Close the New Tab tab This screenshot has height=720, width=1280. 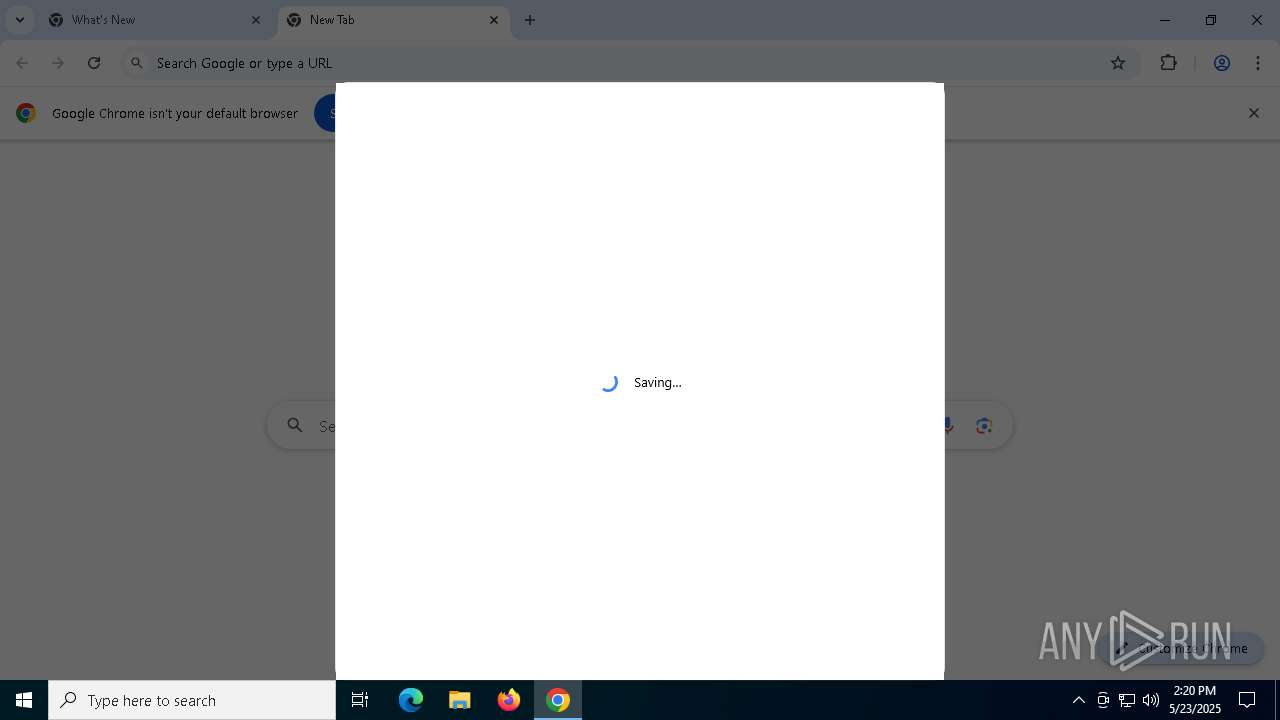click(494, 20)
